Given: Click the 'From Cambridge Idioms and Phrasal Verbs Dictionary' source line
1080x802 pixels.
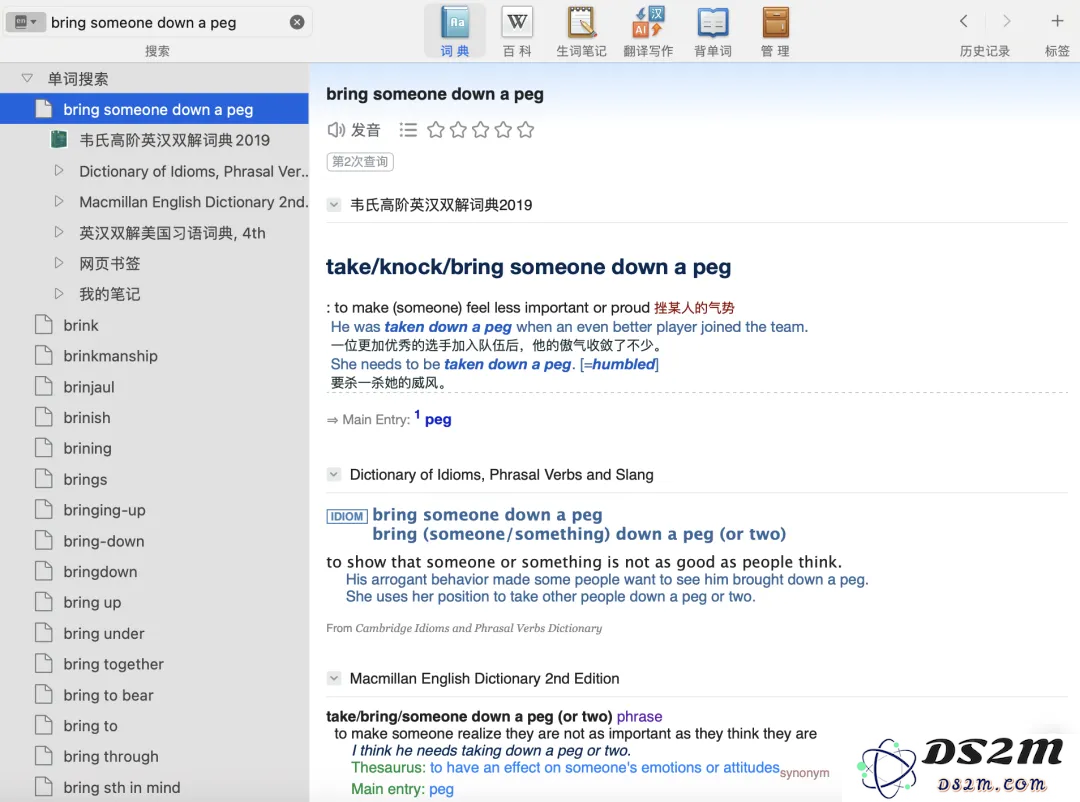Looking at the screenshot, I should pos(464,628).
